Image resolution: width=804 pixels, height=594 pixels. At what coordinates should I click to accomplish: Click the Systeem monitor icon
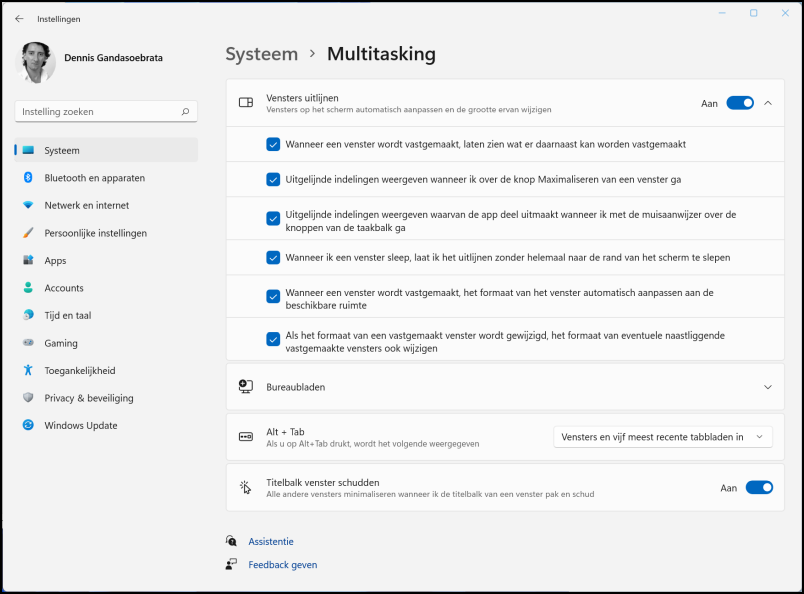pos(28,150)
